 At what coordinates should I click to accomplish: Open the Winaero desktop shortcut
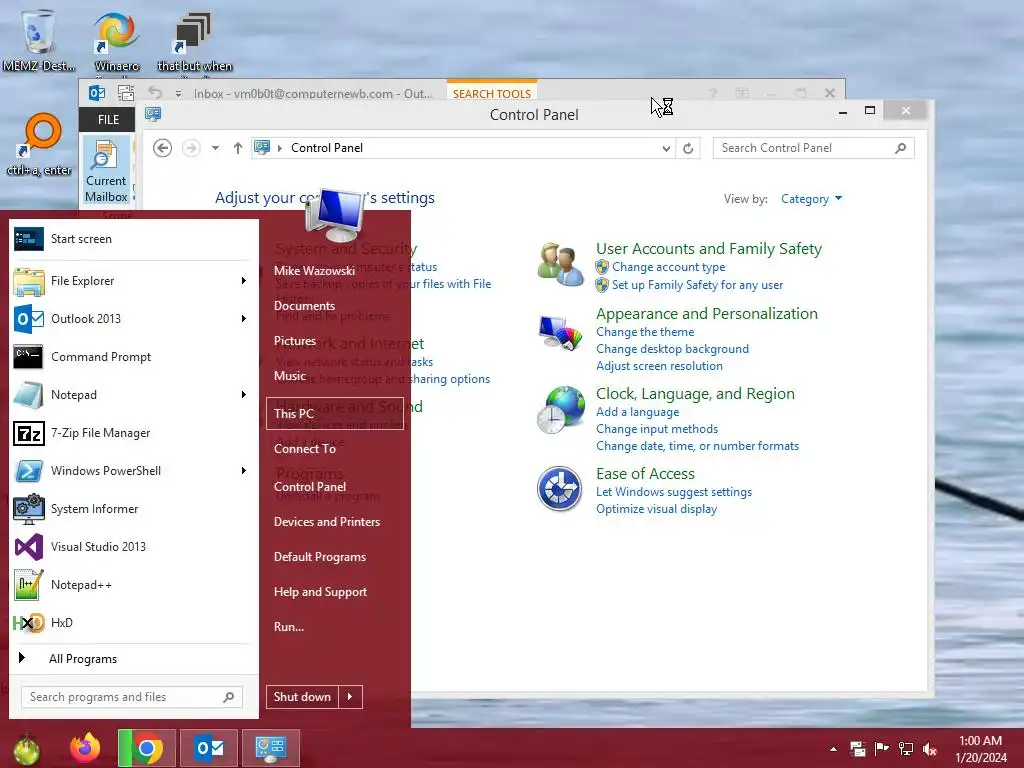(116, 40)
